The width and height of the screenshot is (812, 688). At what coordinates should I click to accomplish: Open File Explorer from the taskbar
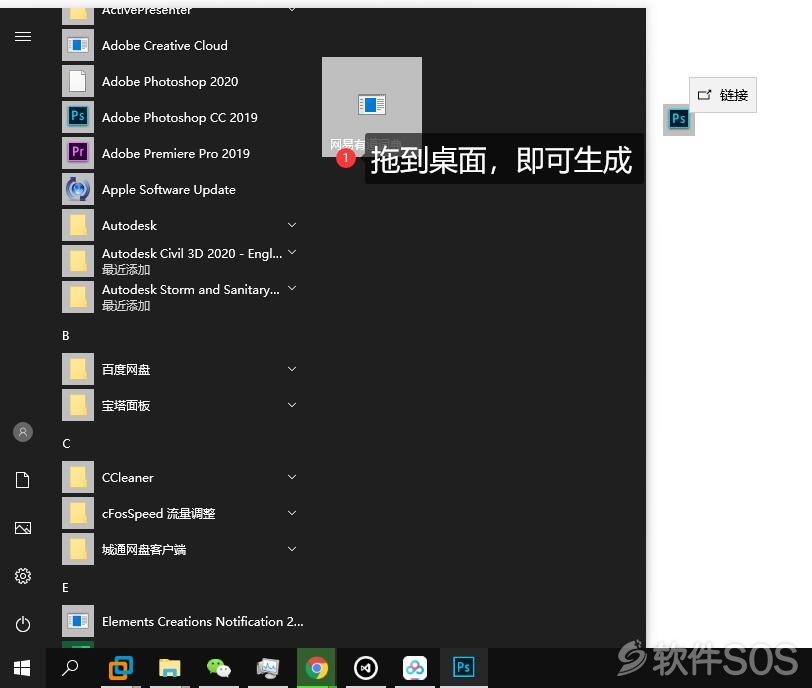169,668
